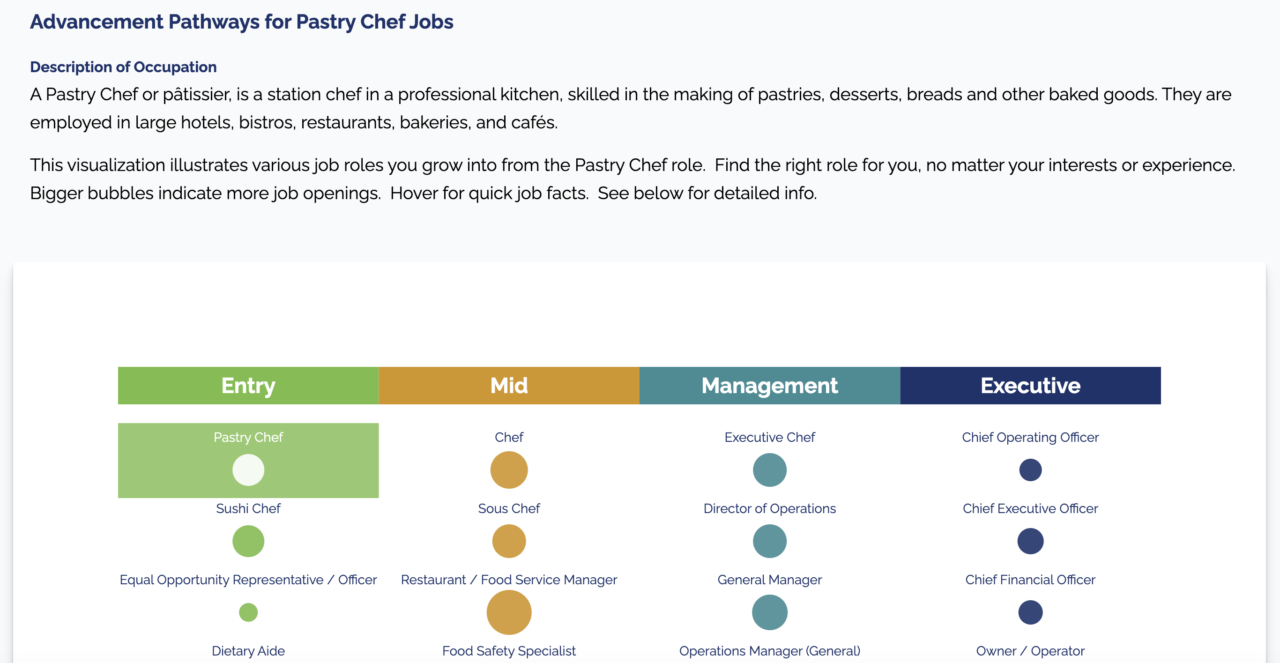Click the Sushi Chef green bubble
This screenshot has width=1280, height=663.
click(x=248, y=541)
